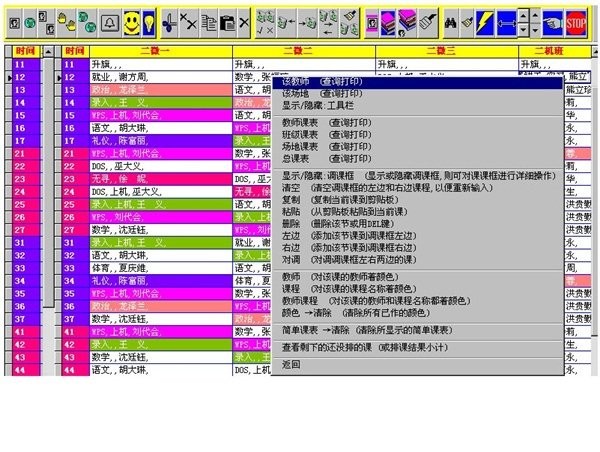This screenshot has height=452, width=600.
Task: Click the pointing hand icon
Action: click(x=552, y=20)
